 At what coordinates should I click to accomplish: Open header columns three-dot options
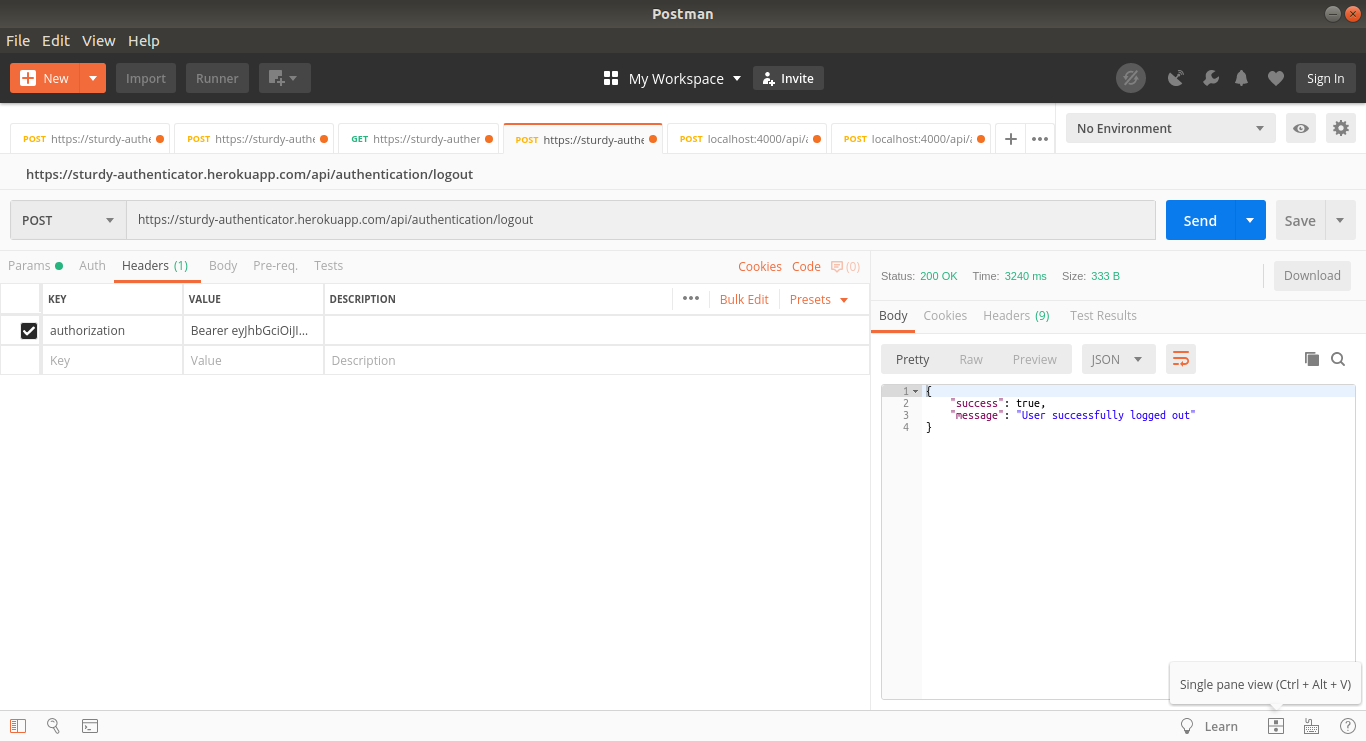tap(691, 298)
